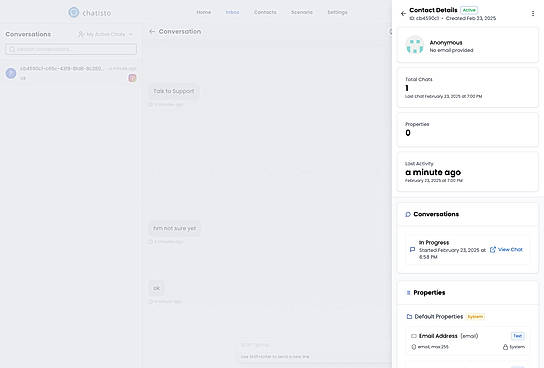
Task: Click the Total Chats card
Action: [467, 87]
